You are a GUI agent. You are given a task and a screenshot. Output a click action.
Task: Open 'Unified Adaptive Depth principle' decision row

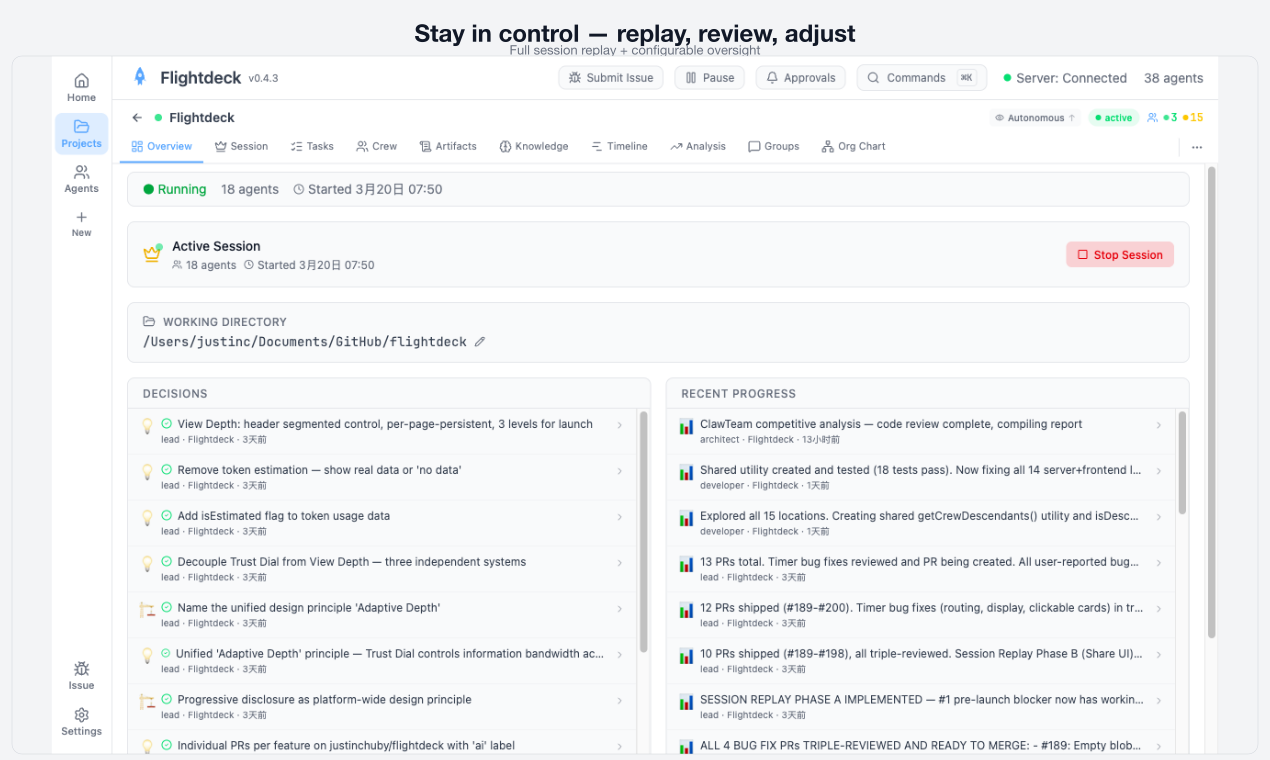point(383,660)
